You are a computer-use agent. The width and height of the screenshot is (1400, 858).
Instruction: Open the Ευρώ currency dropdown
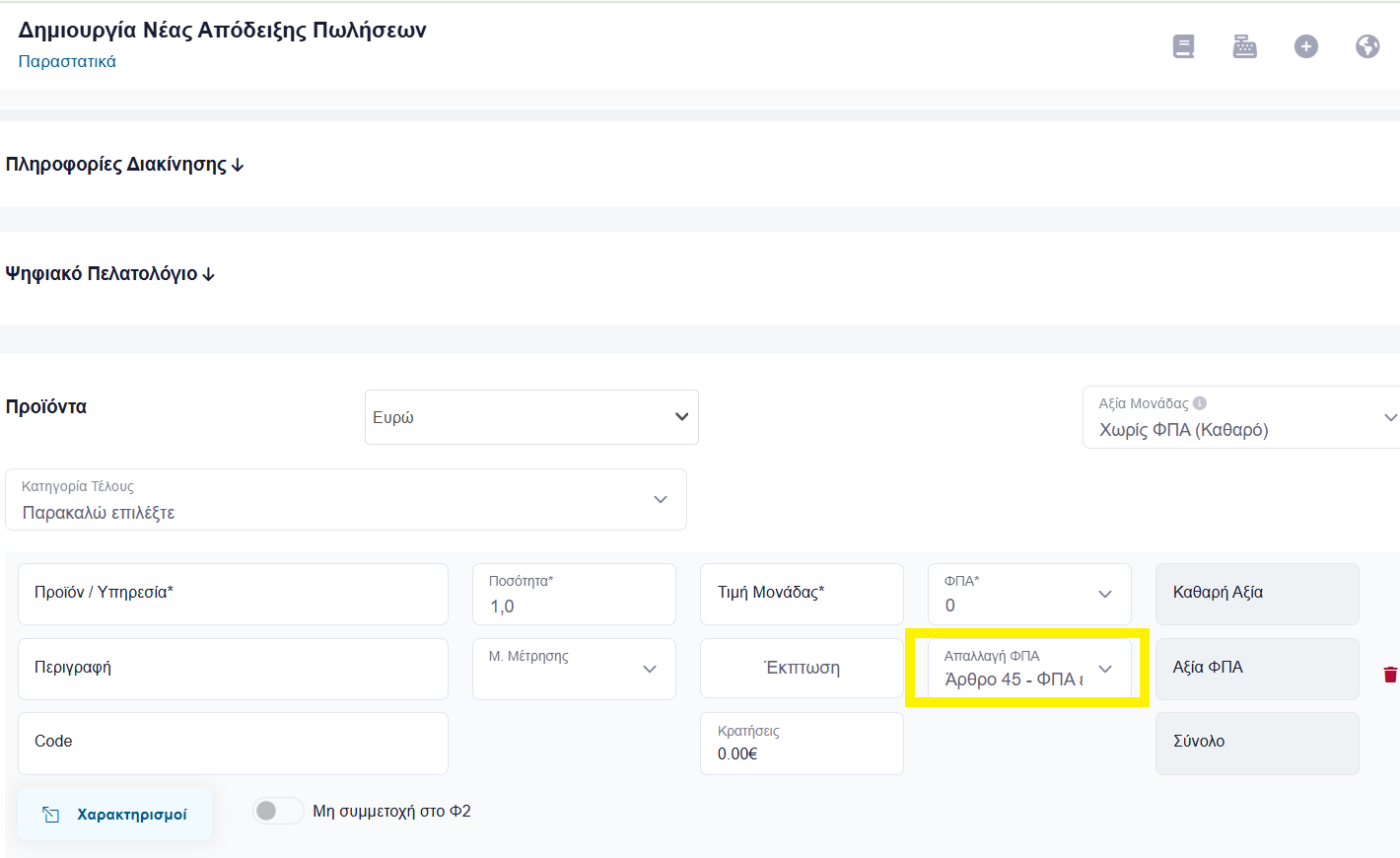[531, 417]
